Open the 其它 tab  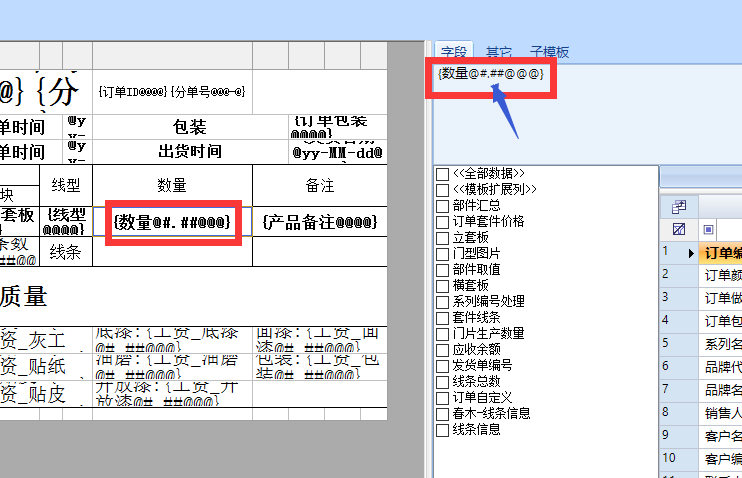[499, 52]
